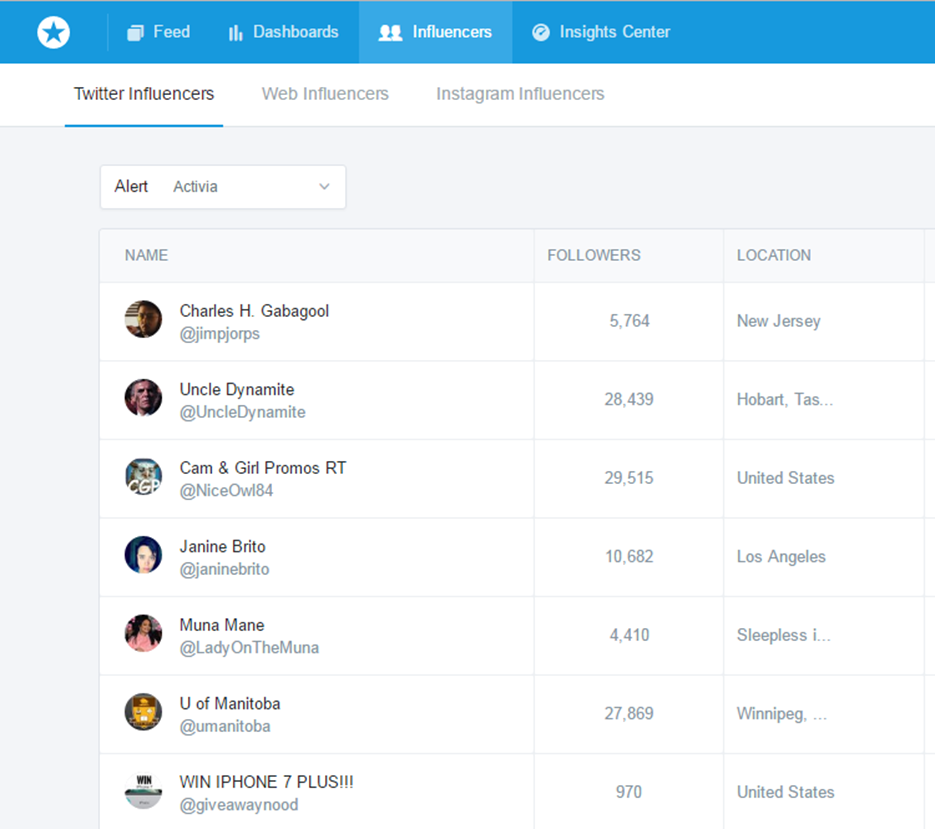Screen dimensions: 935x829
Task: Click Janine Brito's profile picture
Action: 143,555
